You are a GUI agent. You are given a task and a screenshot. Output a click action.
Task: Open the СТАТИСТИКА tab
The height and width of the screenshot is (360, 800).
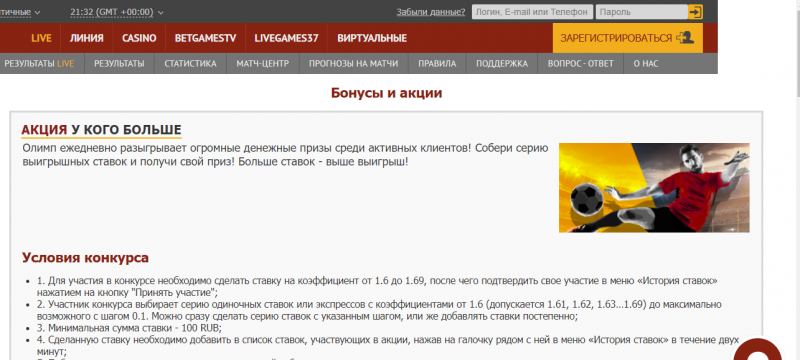(x=190, y=64)
